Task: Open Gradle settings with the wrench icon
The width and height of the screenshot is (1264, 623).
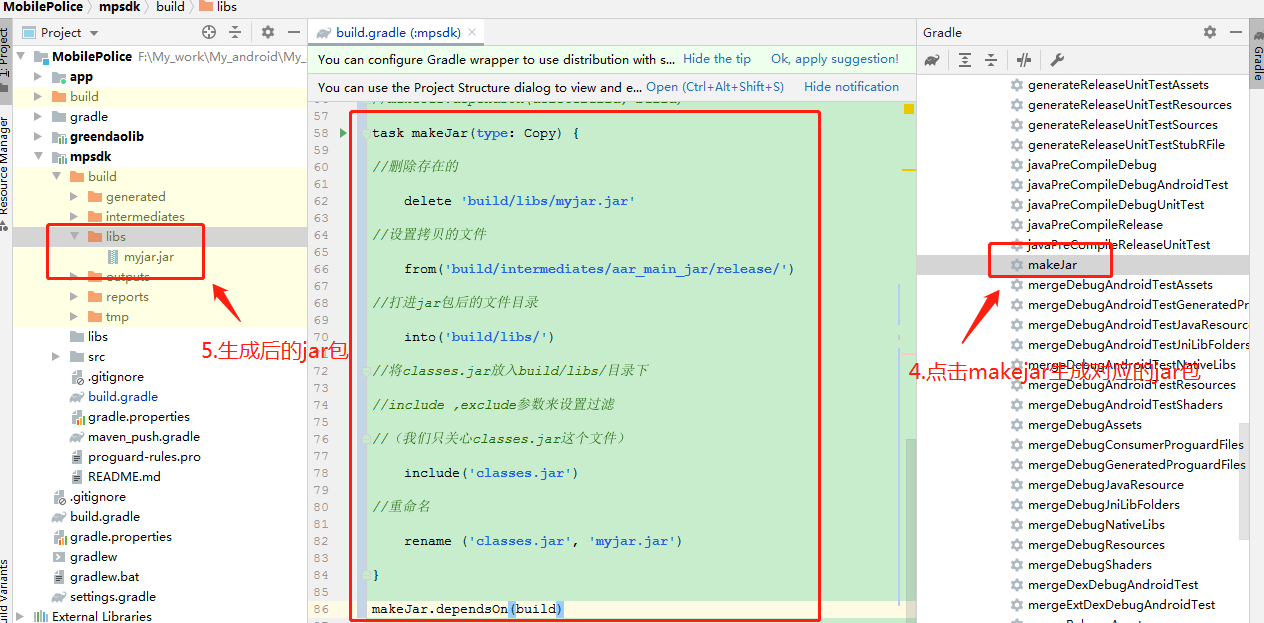Action: click(1056, 60)
